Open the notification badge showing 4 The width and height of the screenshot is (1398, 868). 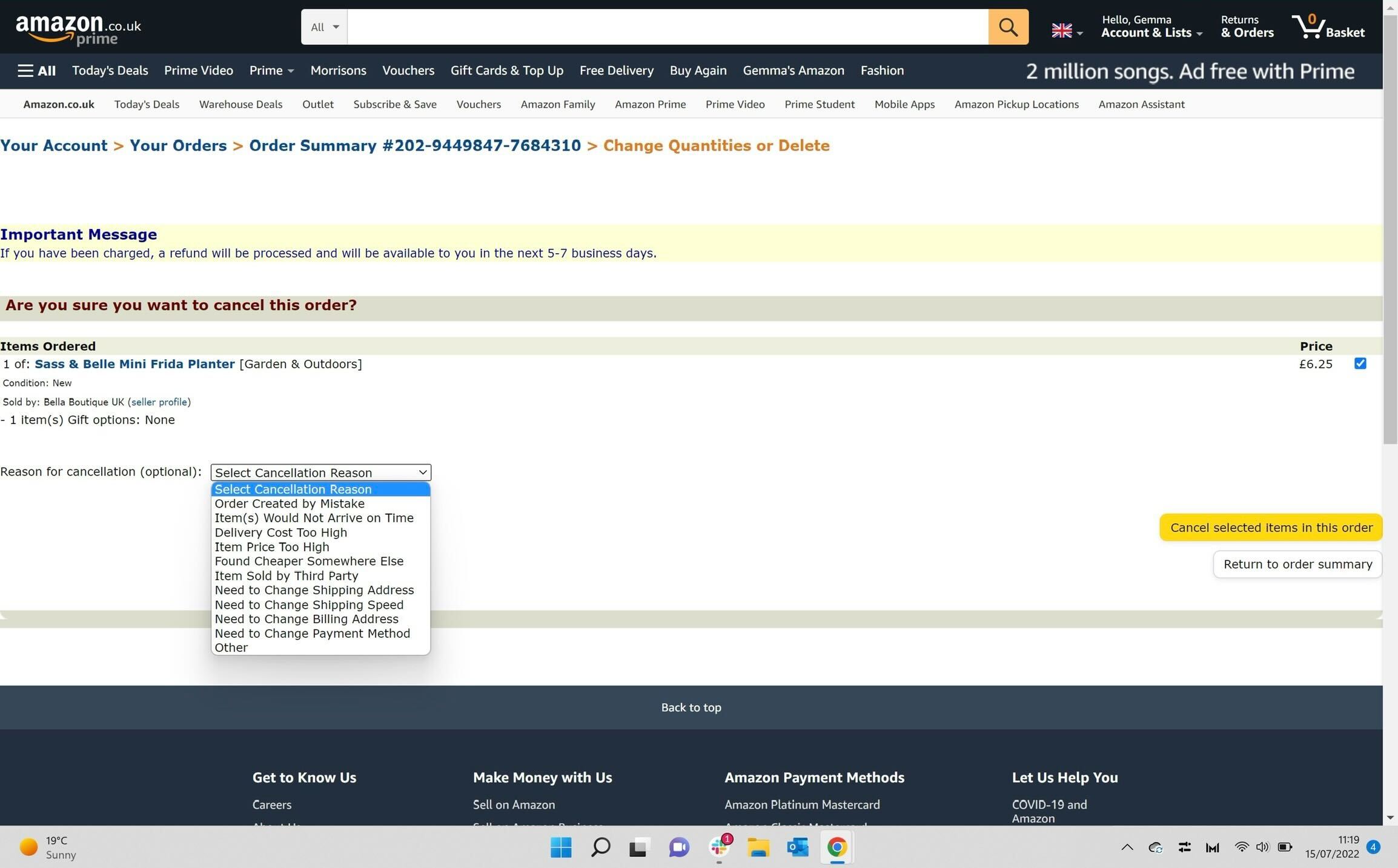pyautogui.click(x=1374, y=847)
